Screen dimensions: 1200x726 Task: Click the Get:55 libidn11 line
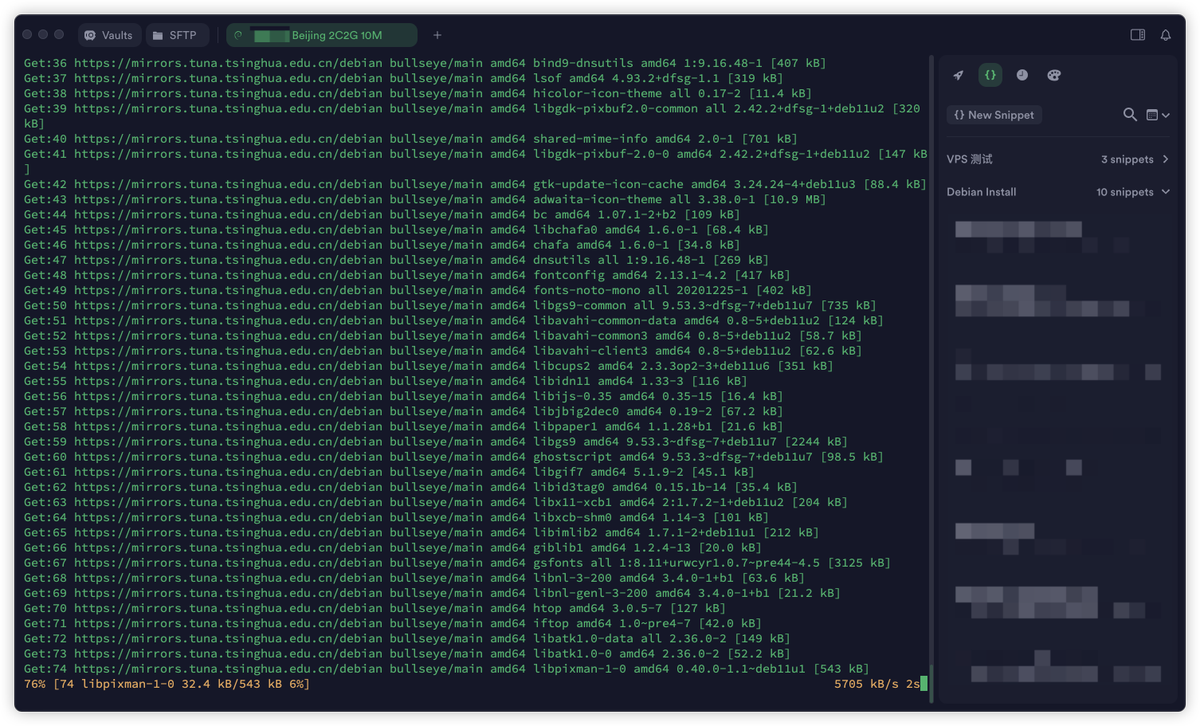[386, 381]
